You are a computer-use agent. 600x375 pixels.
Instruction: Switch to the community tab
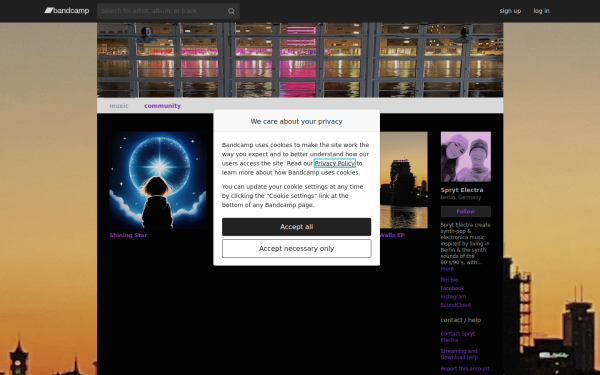tap(162, 106)
